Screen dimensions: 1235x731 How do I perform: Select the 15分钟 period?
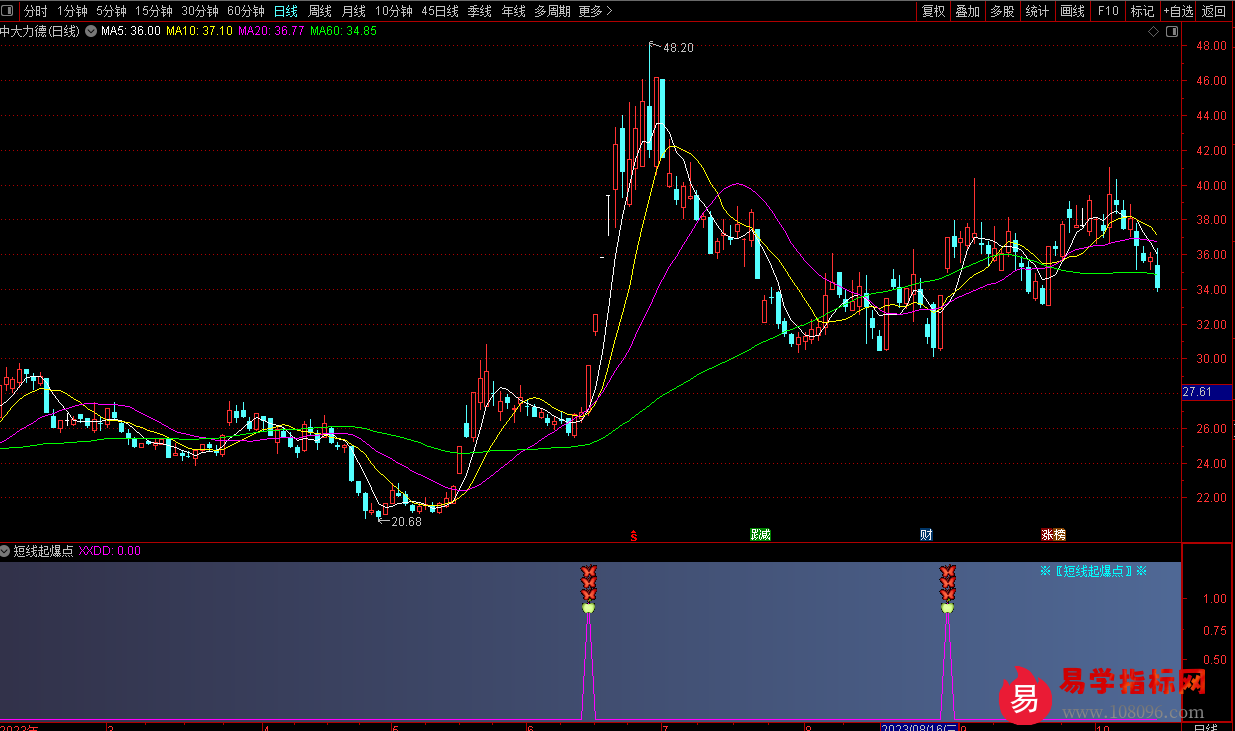154,11
